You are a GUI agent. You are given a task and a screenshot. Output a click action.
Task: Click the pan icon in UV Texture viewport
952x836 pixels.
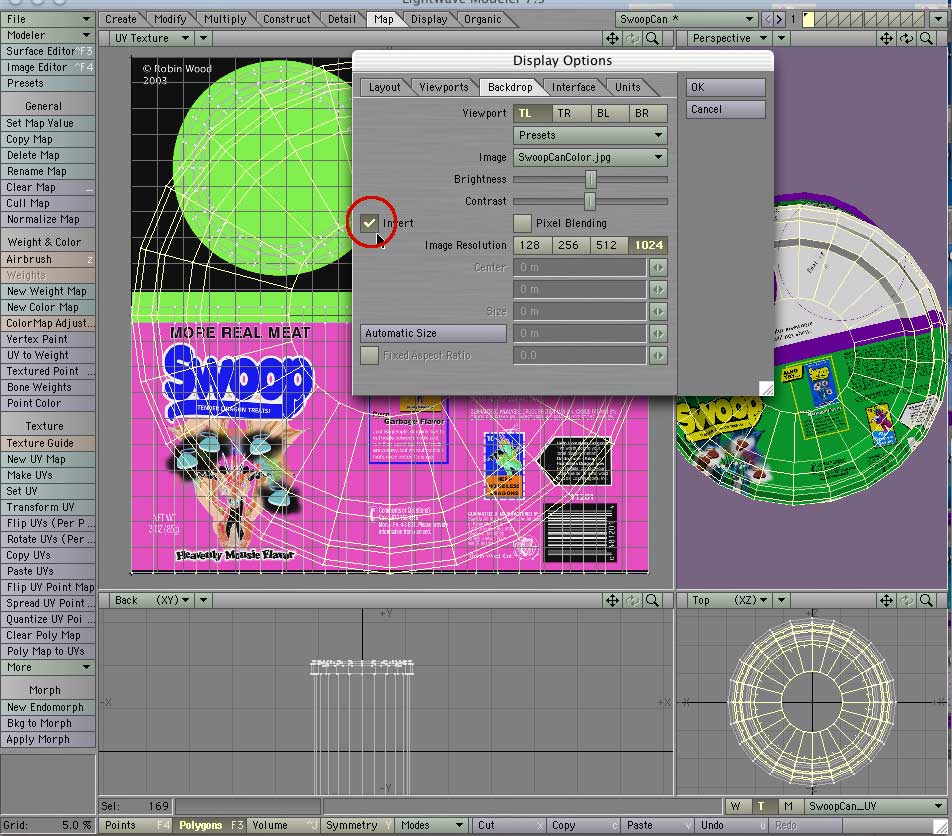612,38
